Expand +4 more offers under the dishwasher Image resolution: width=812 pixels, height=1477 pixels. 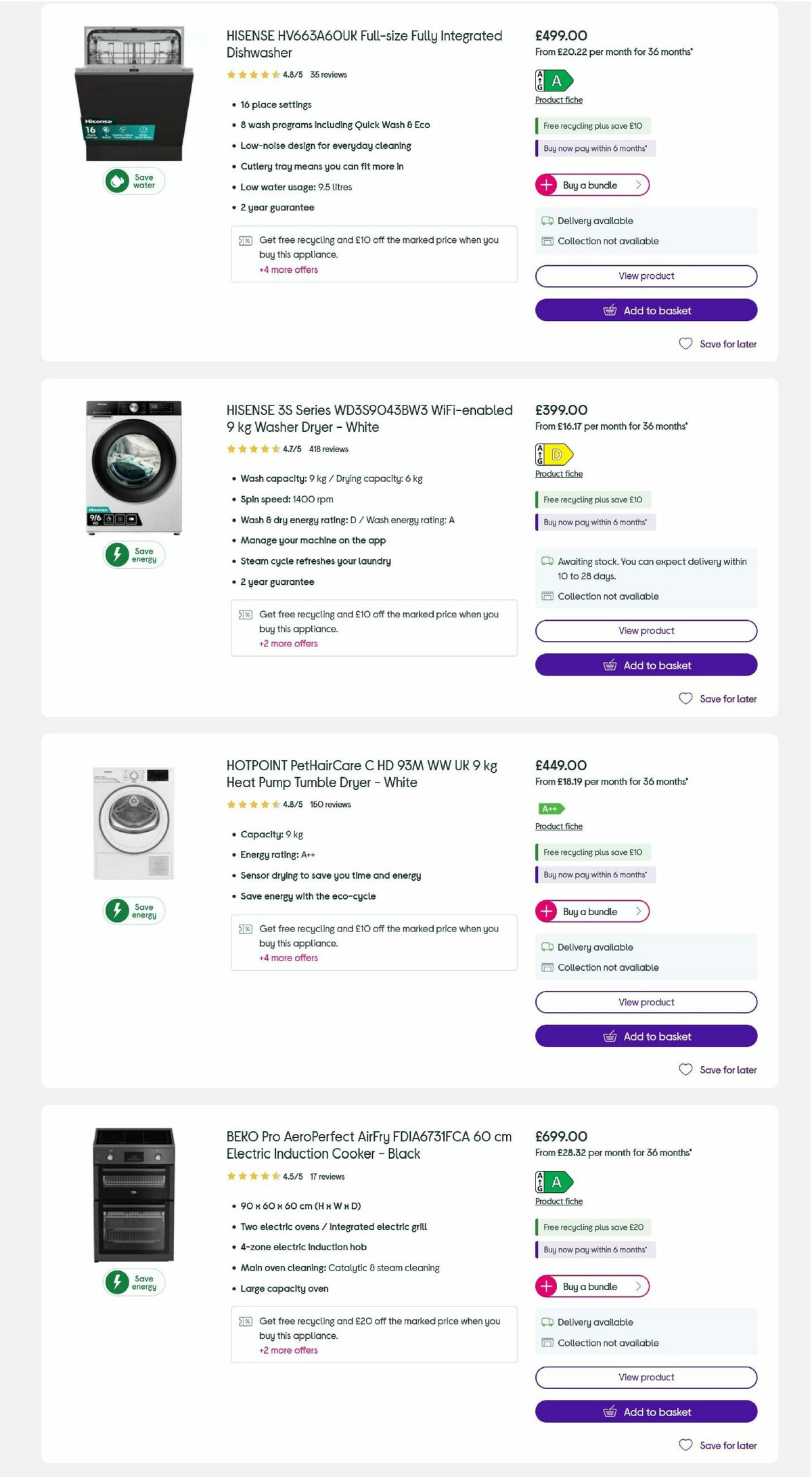pos(288,269)
